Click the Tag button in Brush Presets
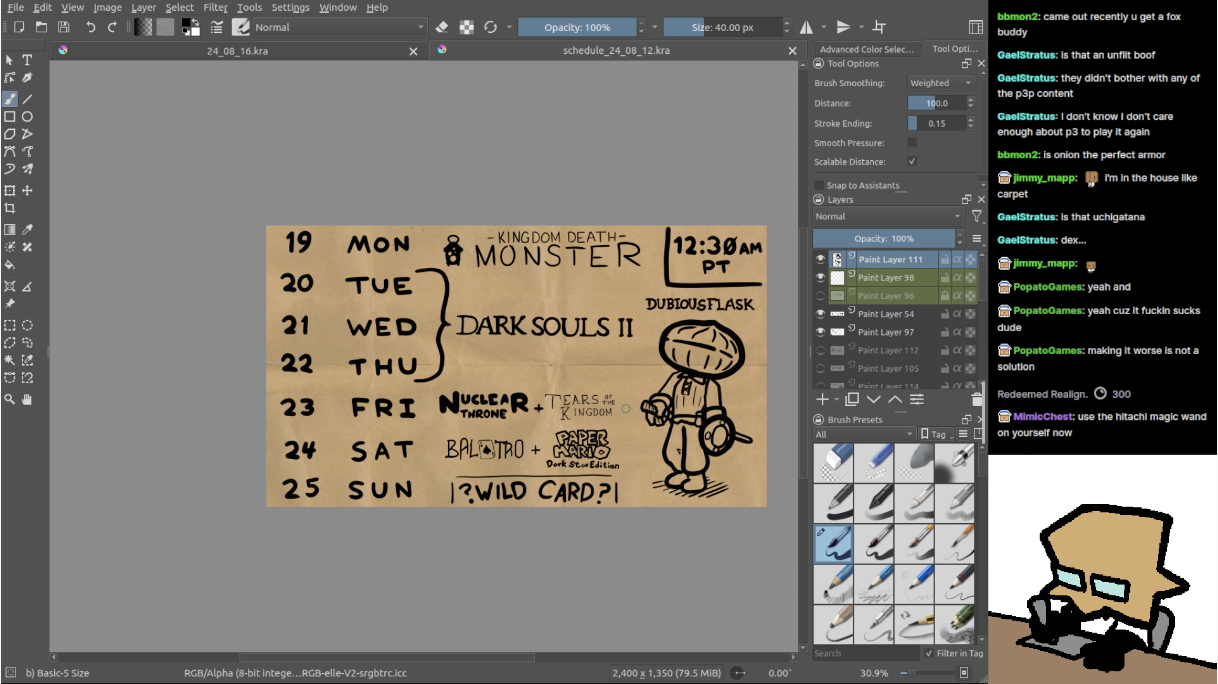 (x=938, y=434)
